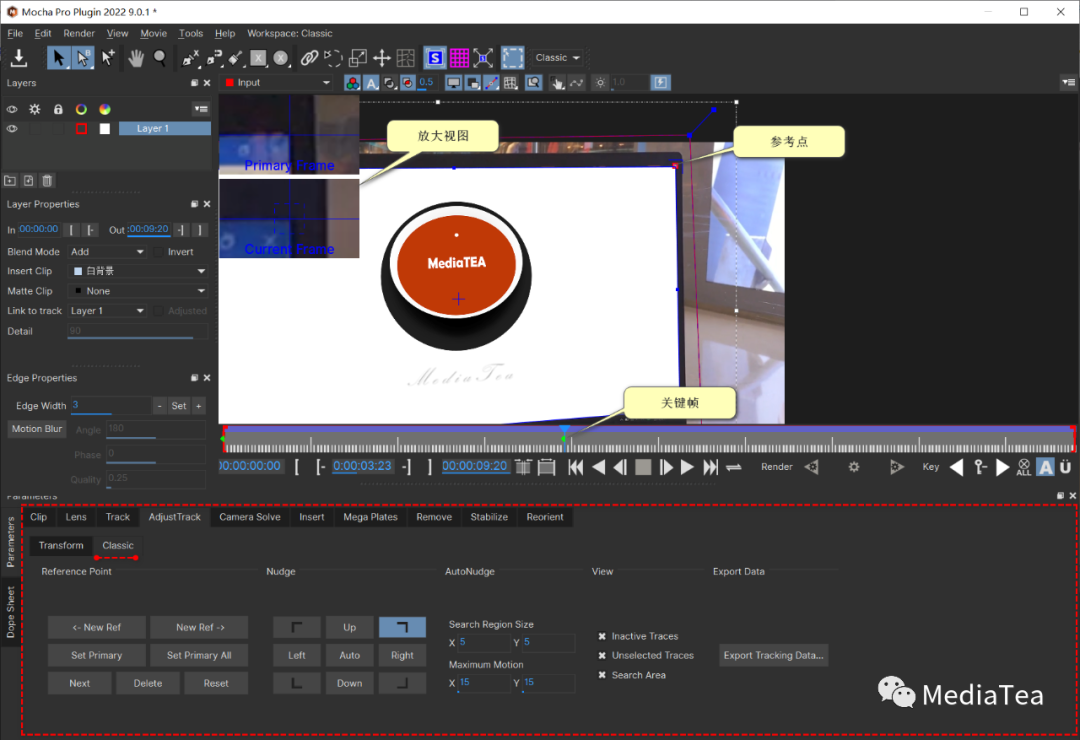Open the Matte Clip None dropdown
Viewport: 1080px width, 740px height.
[138, 291]
